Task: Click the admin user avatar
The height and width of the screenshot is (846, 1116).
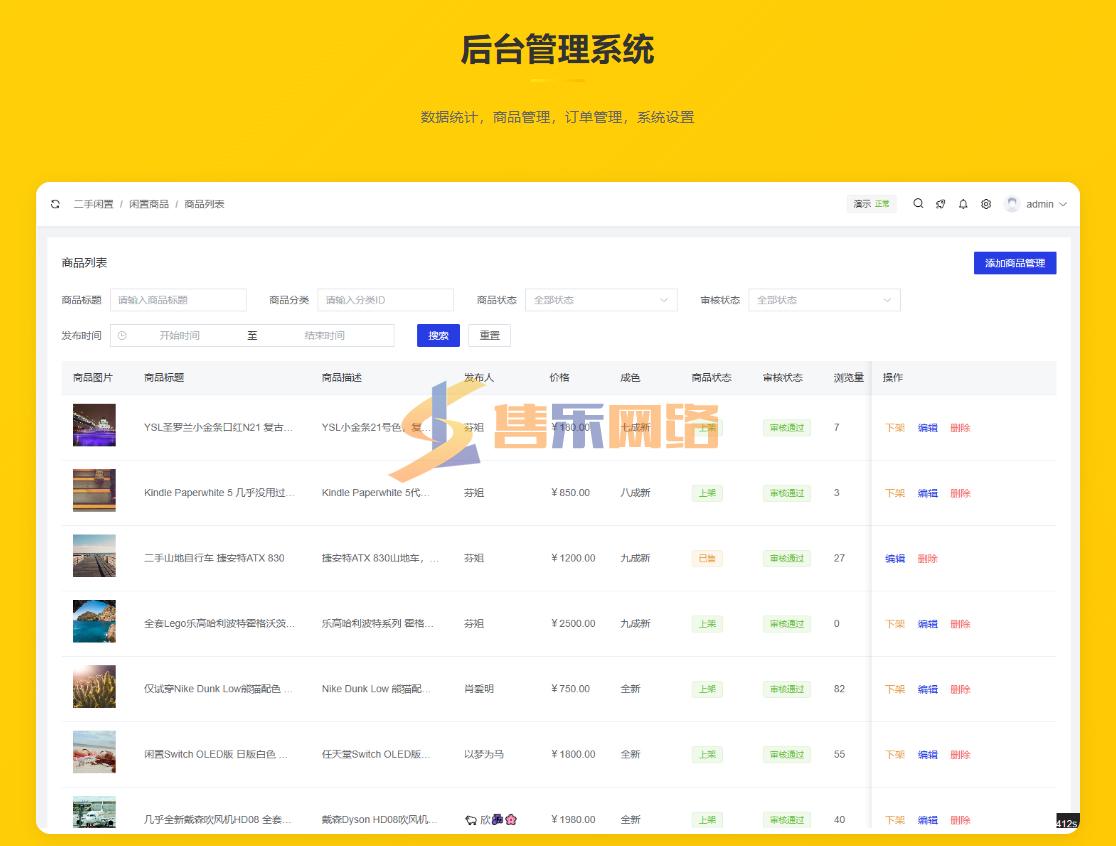Action: click(1012, 204)
